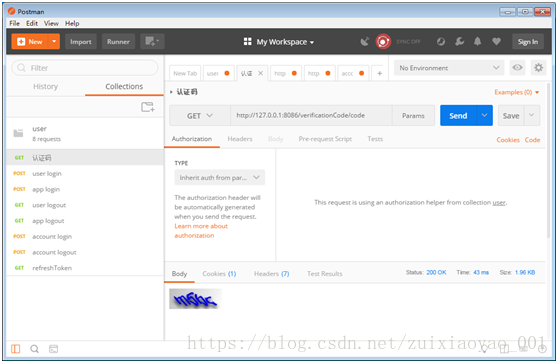Switch to the accc request tab
Screen dimensions: 558x363
tap(352, 73)
